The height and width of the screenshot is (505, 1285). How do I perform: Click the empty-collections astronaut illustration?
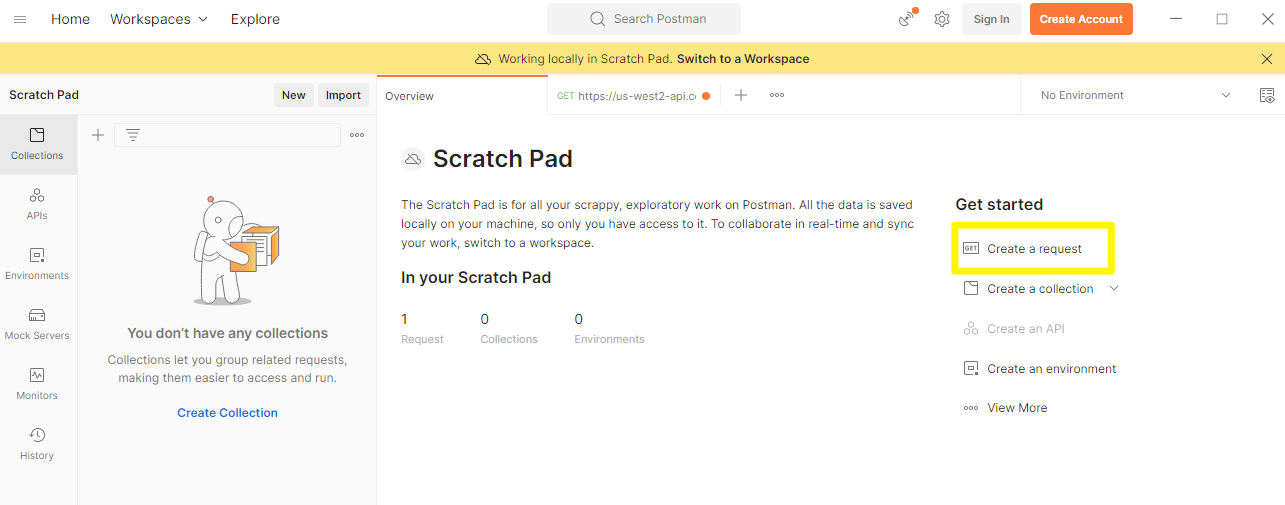(236, 250)
